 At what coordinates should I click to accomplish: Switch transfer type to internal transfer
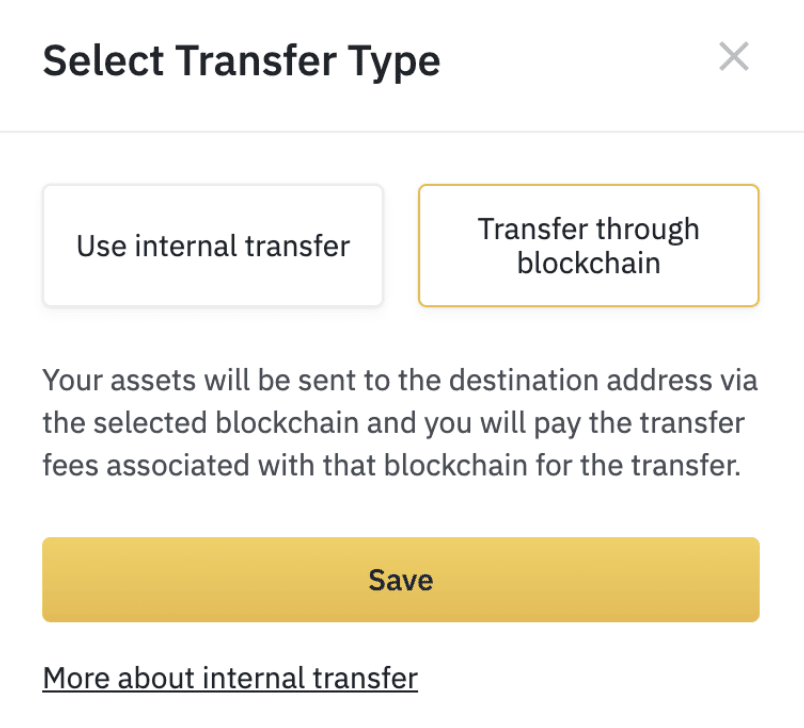[x=213, y=246]
